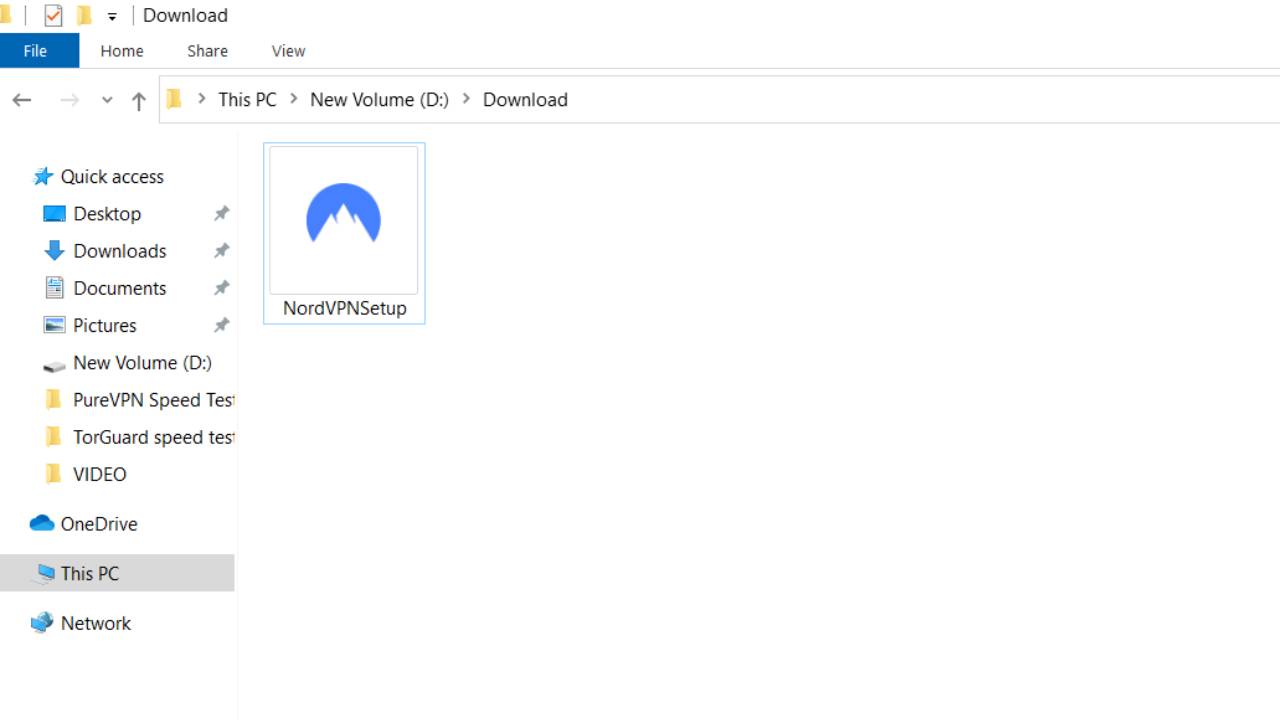Click the Properties checkmark quick access icon
Screen dimensions: 1280x720
(x=53, y=15)
